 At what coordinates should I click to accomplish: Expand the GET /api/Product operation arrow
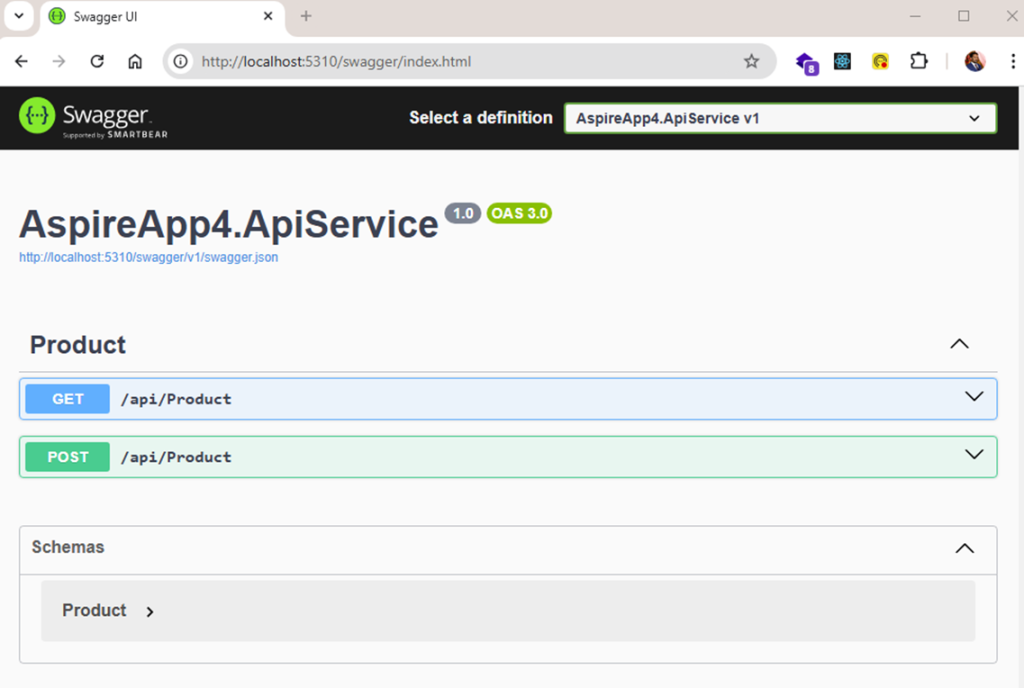[x=974, y=397]
